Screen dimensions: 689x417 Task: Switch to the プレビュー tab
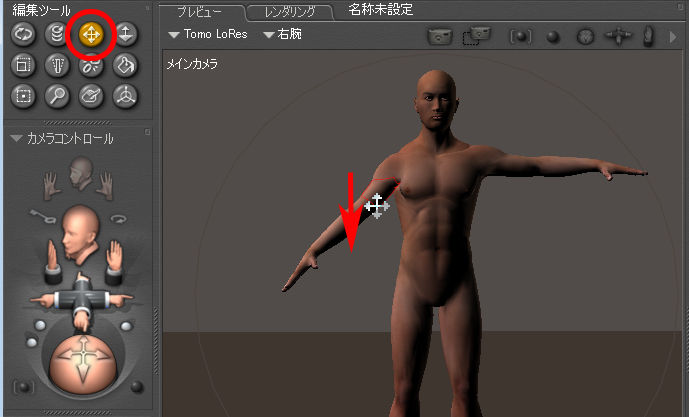(199, 12)
